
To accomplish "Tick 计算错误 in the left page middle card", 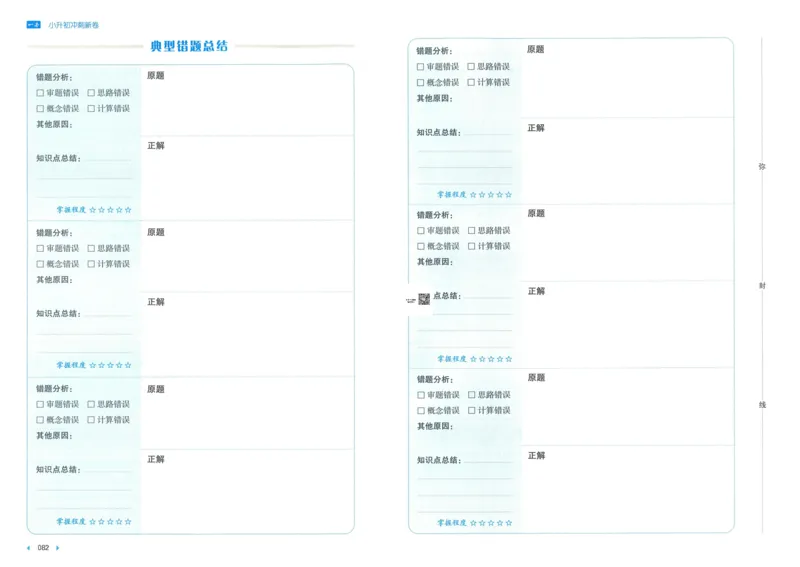I will pyautogui.click(x=91, y=264).
